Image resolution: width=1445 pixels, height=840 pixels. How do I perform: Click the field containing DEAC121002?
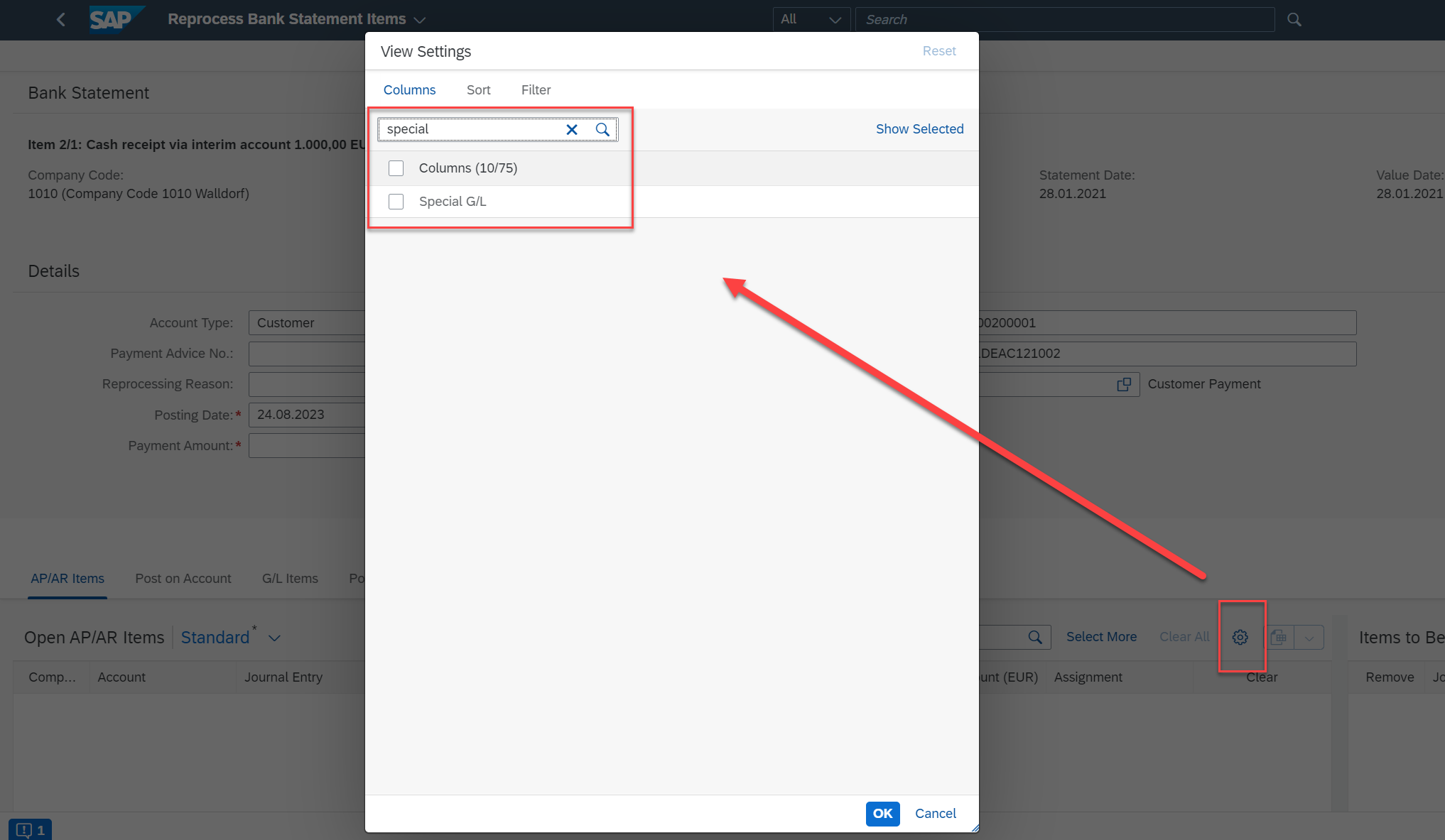(x=1167, y=354)
